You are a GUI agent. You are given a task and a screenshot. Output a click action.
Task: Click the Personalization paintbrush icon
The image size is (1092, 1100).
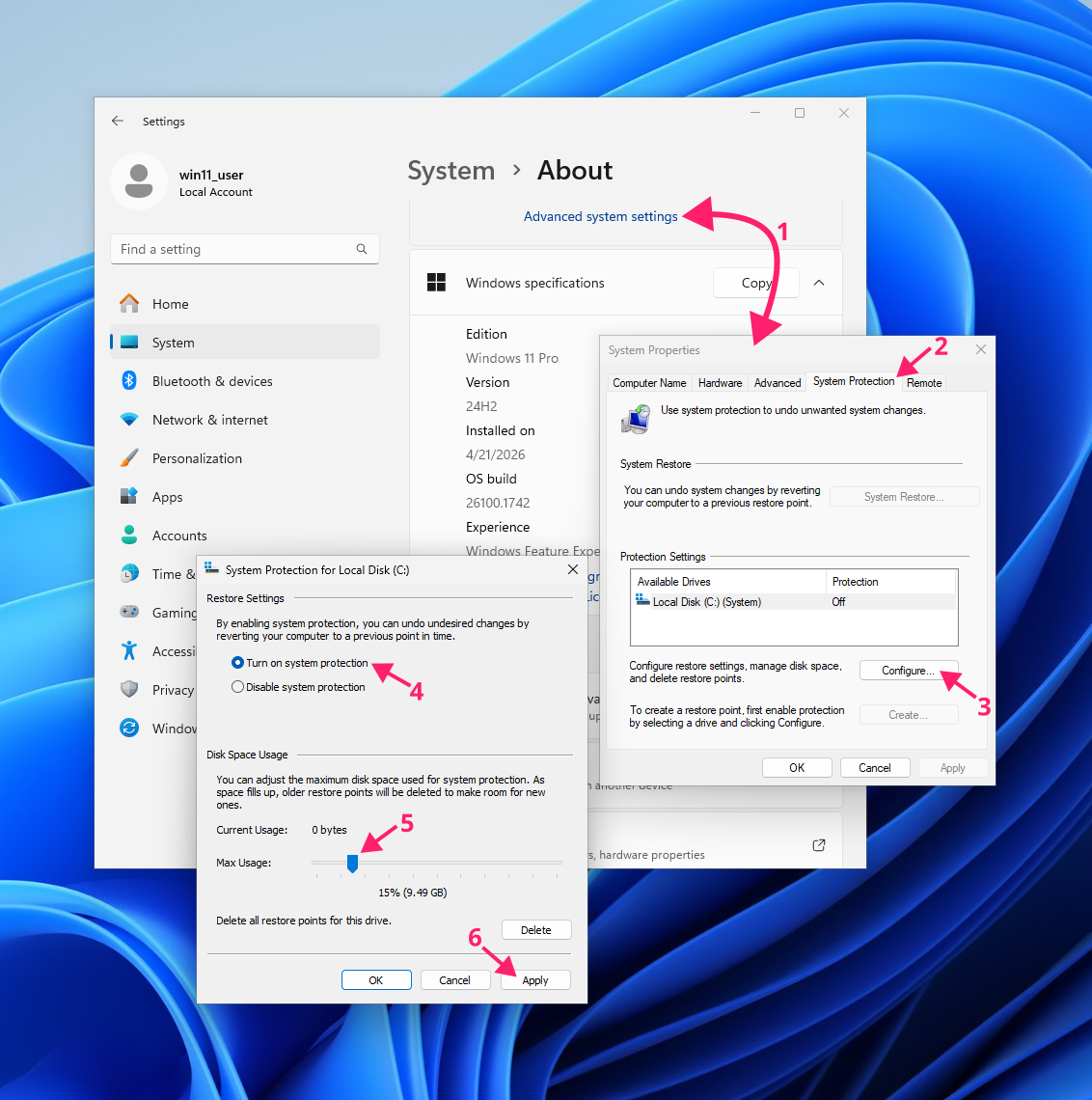click(129, 458)
